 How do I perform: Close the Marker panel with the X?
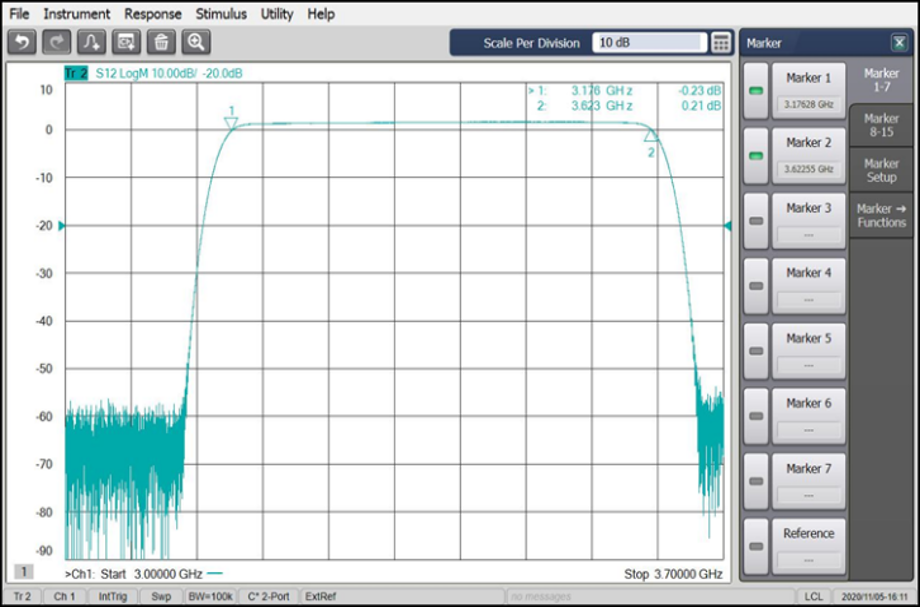point(898,43)
